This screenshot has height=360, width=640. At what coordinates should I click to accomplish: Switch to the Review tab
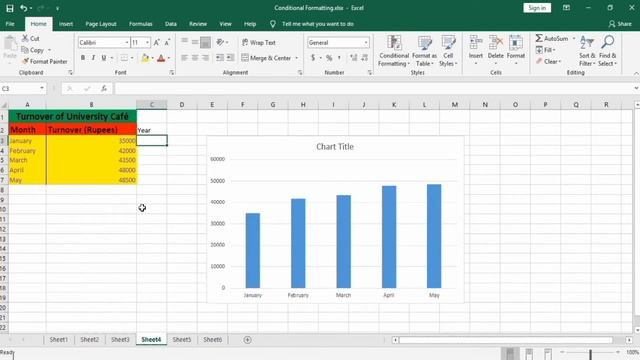[198, 24]
